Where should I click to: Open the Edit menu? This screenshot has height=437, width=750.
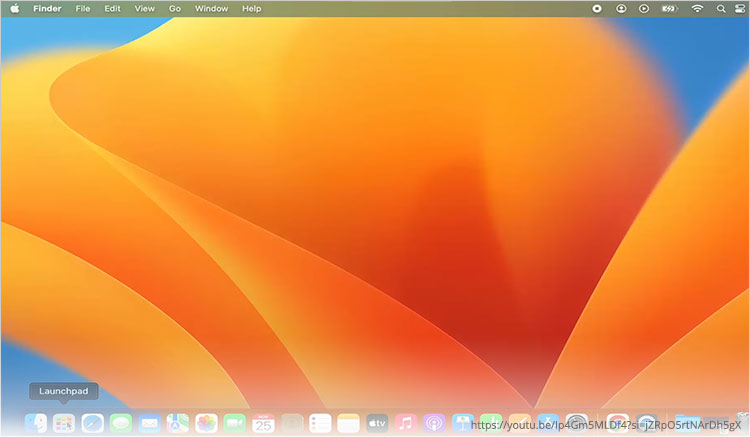click(112, 9)
